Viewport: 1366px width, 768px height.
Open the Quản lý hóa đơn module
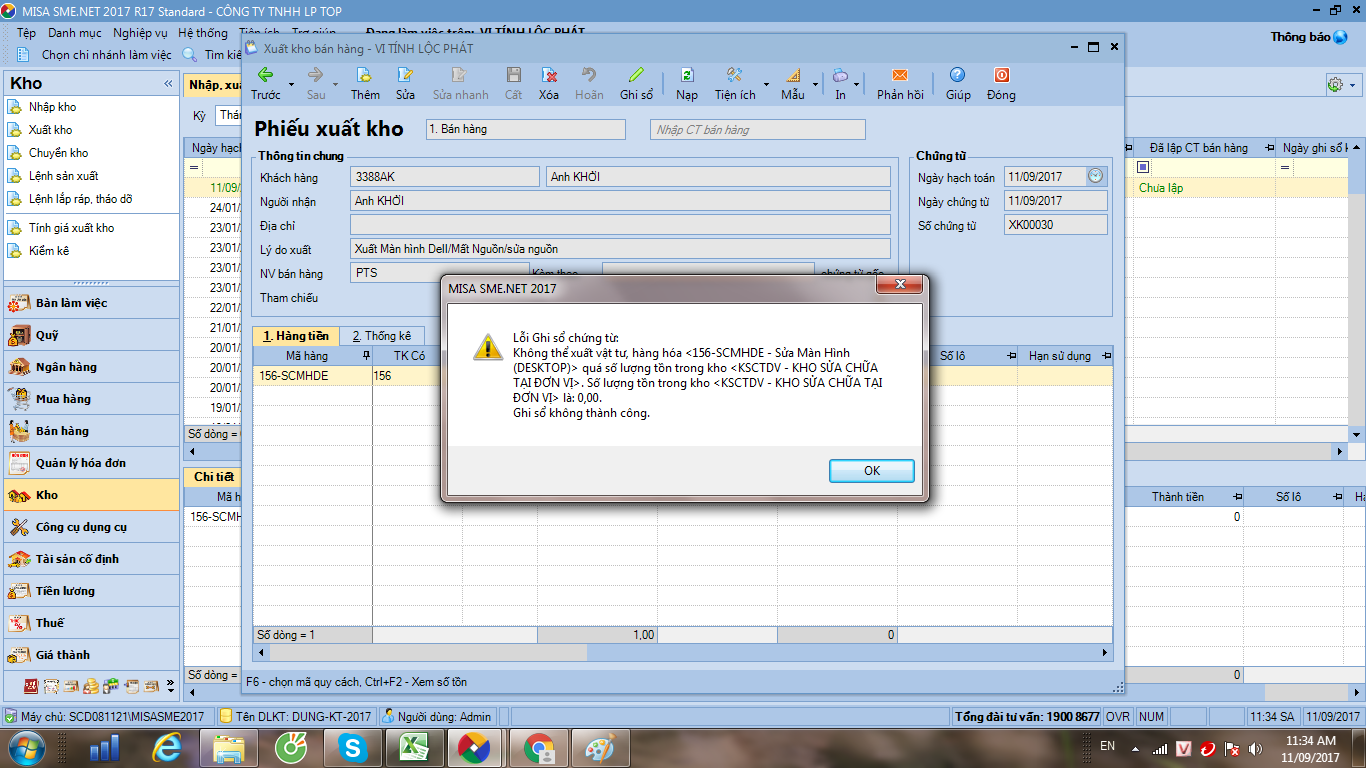pyautogui.click(x=92, y=463)
